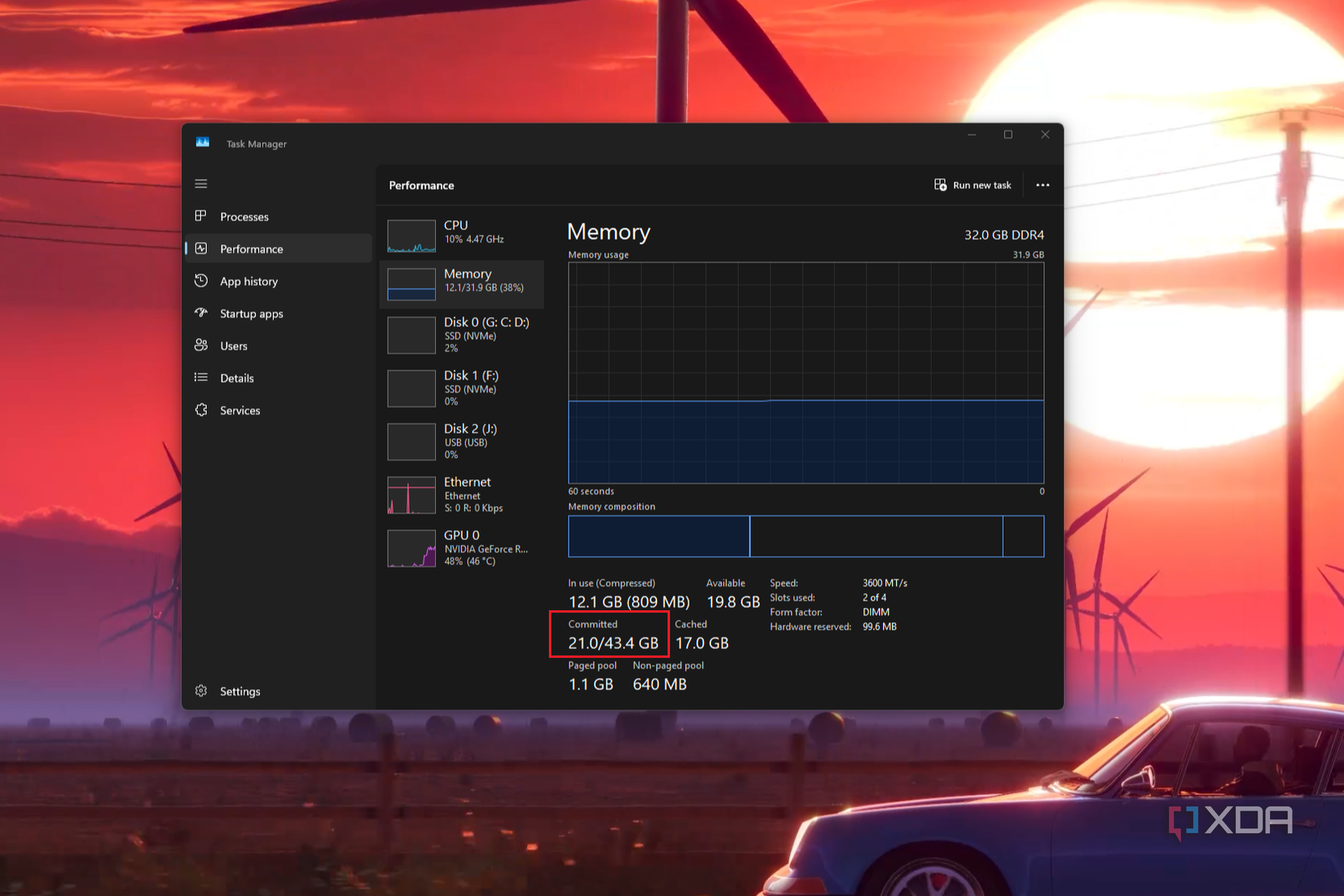Click the Services puzzle icon
Screen dimensions: 1344x896
(201, 410)
